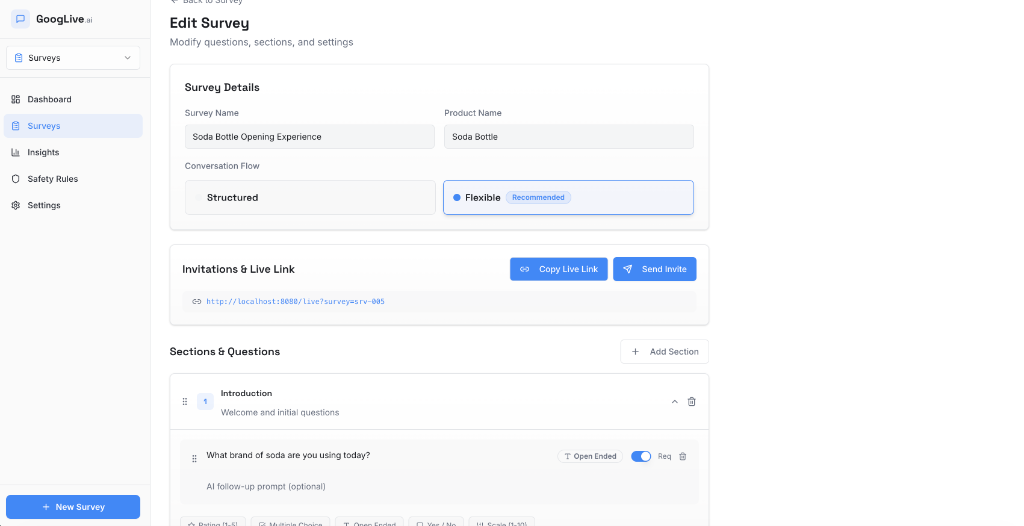Click the Safety Rules shield icon

[16, 179]
